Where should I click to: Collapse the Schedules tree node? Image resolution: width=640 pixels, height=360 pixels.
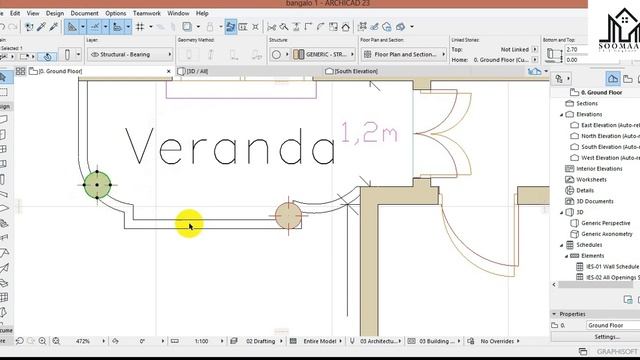tap(562, 245)
